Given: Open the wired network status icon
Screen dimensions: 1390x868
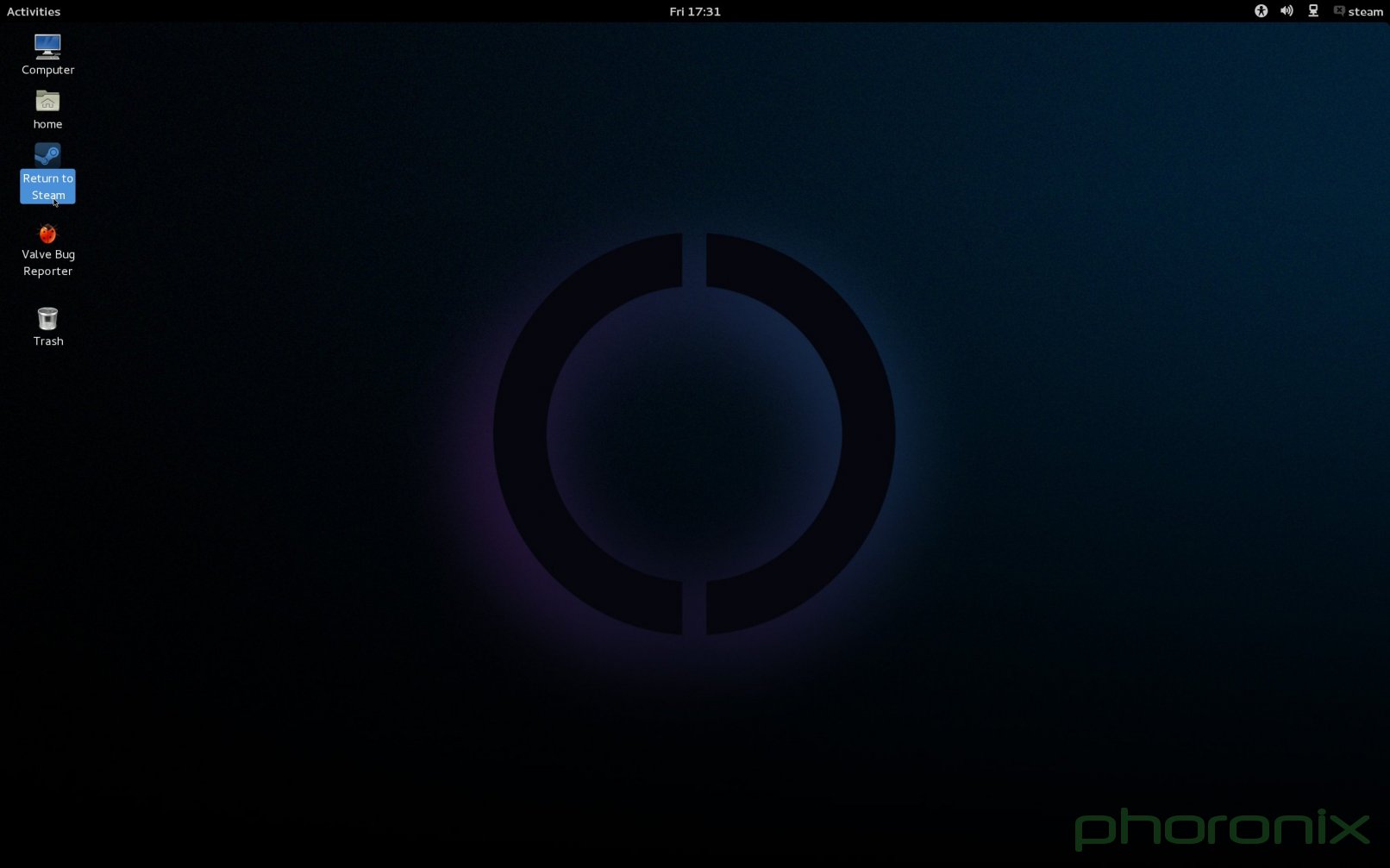Looking at the screenshot, I should pos(1313,11).
